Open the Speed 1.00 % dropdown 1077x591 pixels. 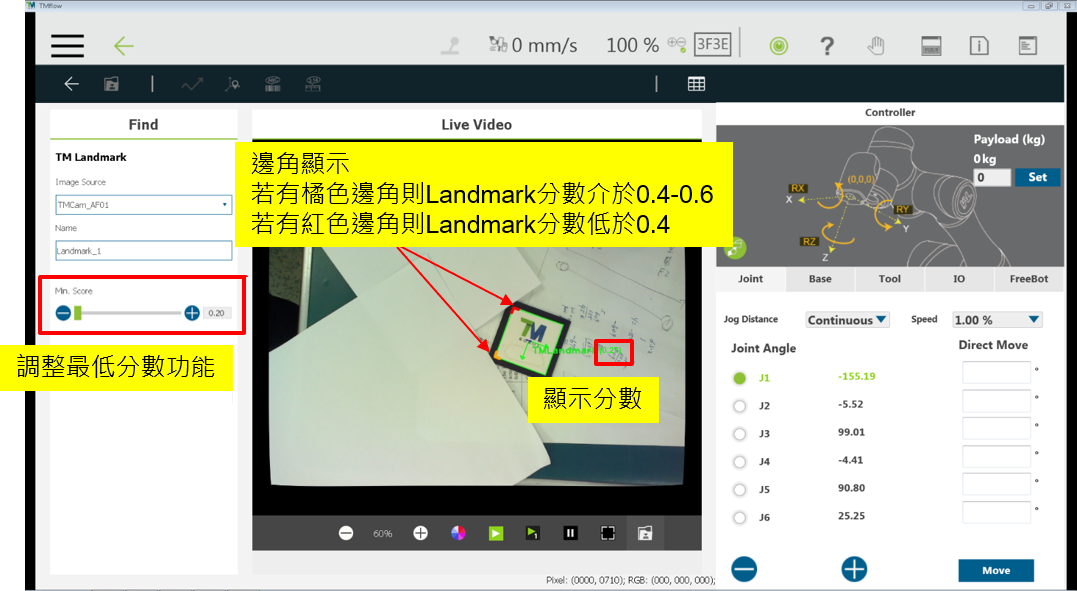click(x=996, y=320)
